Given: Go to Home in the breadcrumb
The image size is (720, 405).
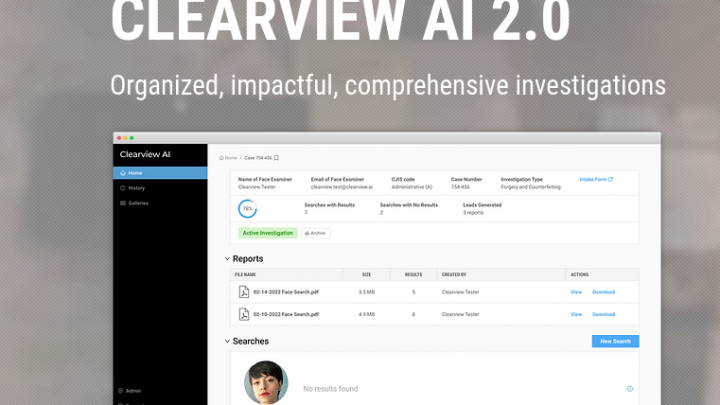Looking at the screenshot, I should pyautogui.click(x=228, y=158).
